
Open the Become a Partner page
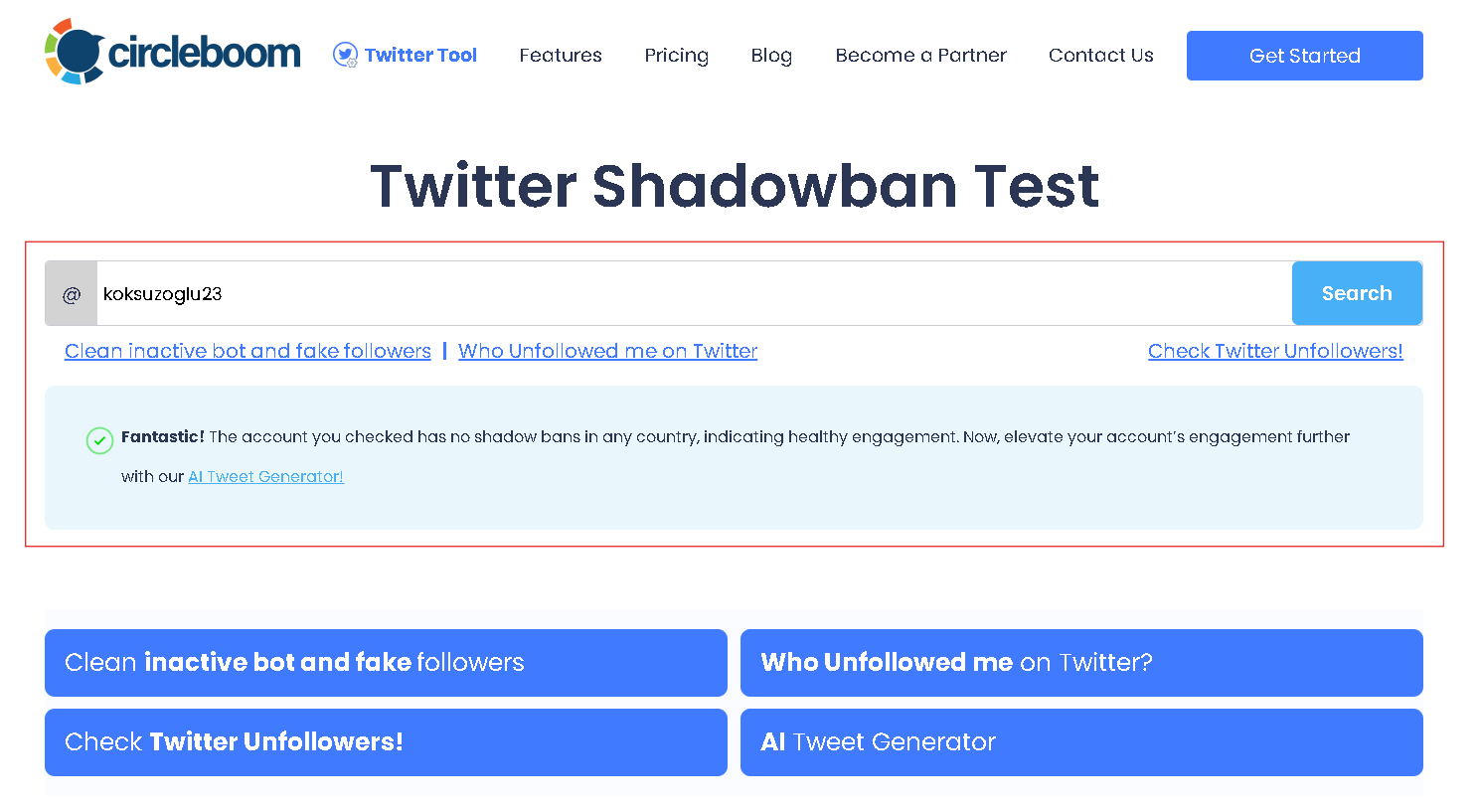pyautogui.click(x=920, y=56)
